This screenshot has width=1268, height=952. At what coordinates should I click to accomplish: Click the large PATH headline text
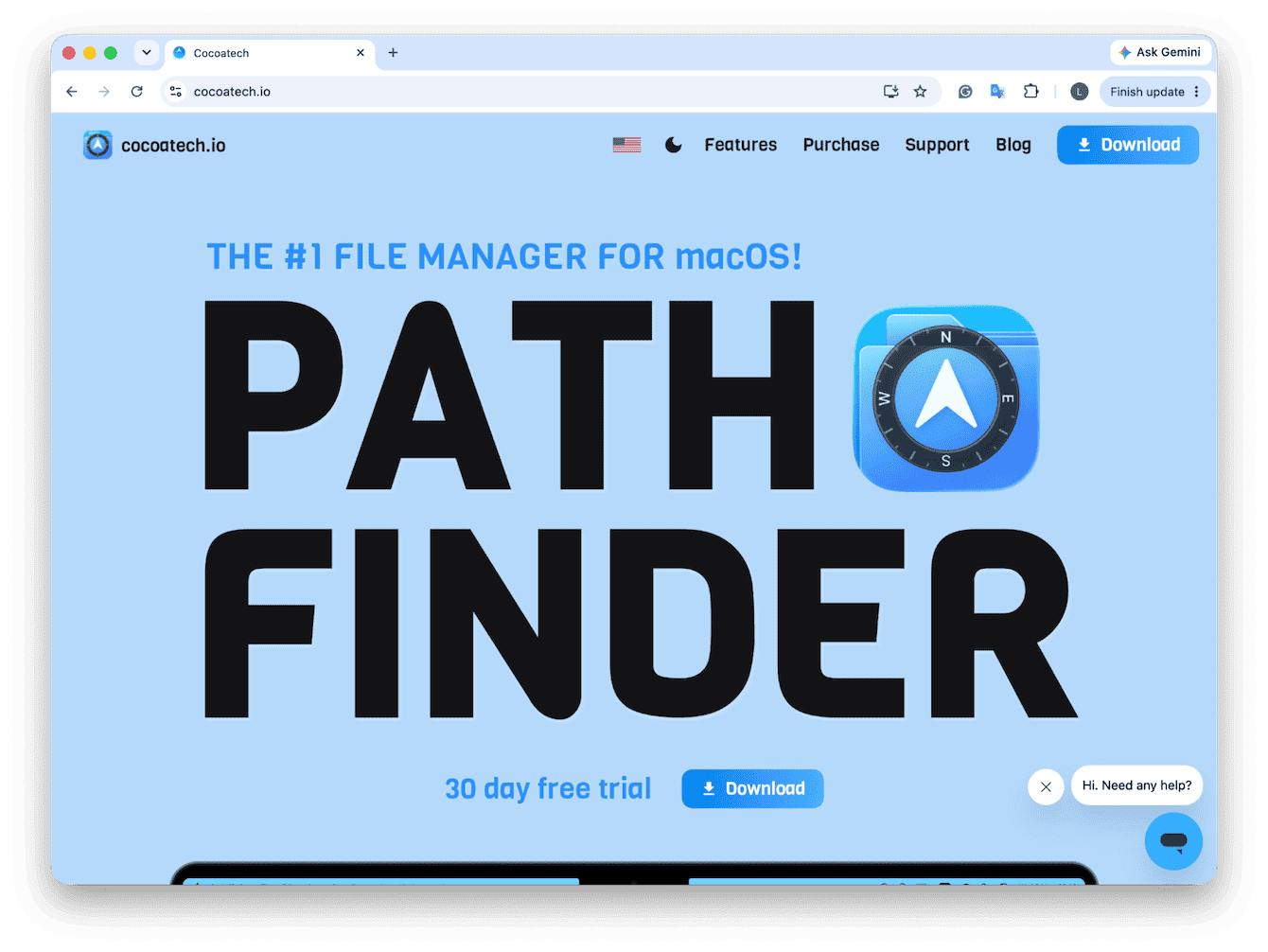click(509, 396)
